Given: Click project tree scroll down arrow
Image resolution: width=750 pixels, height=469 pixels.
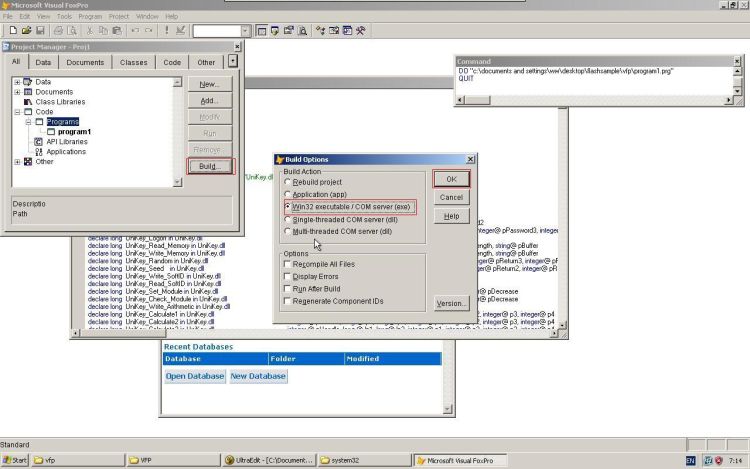Looking at the screenshot, I should 177,182.
